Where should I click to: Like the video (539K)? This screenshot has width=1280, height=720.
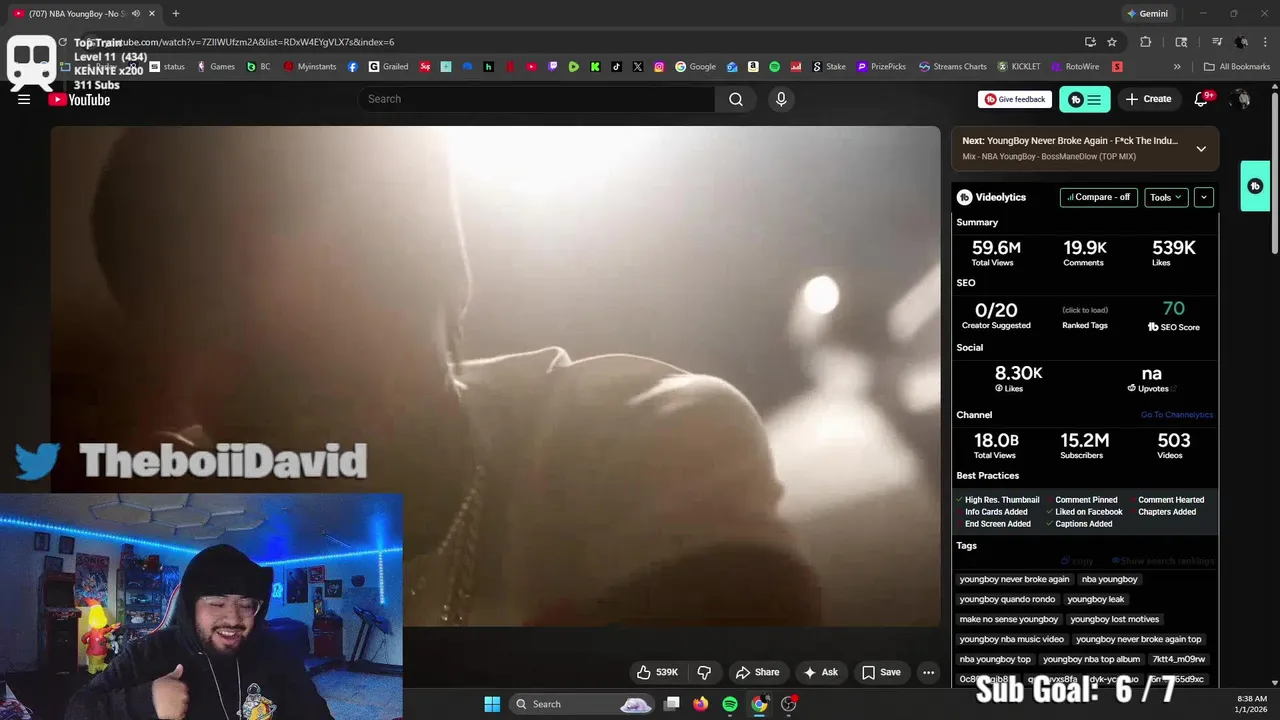657,672
